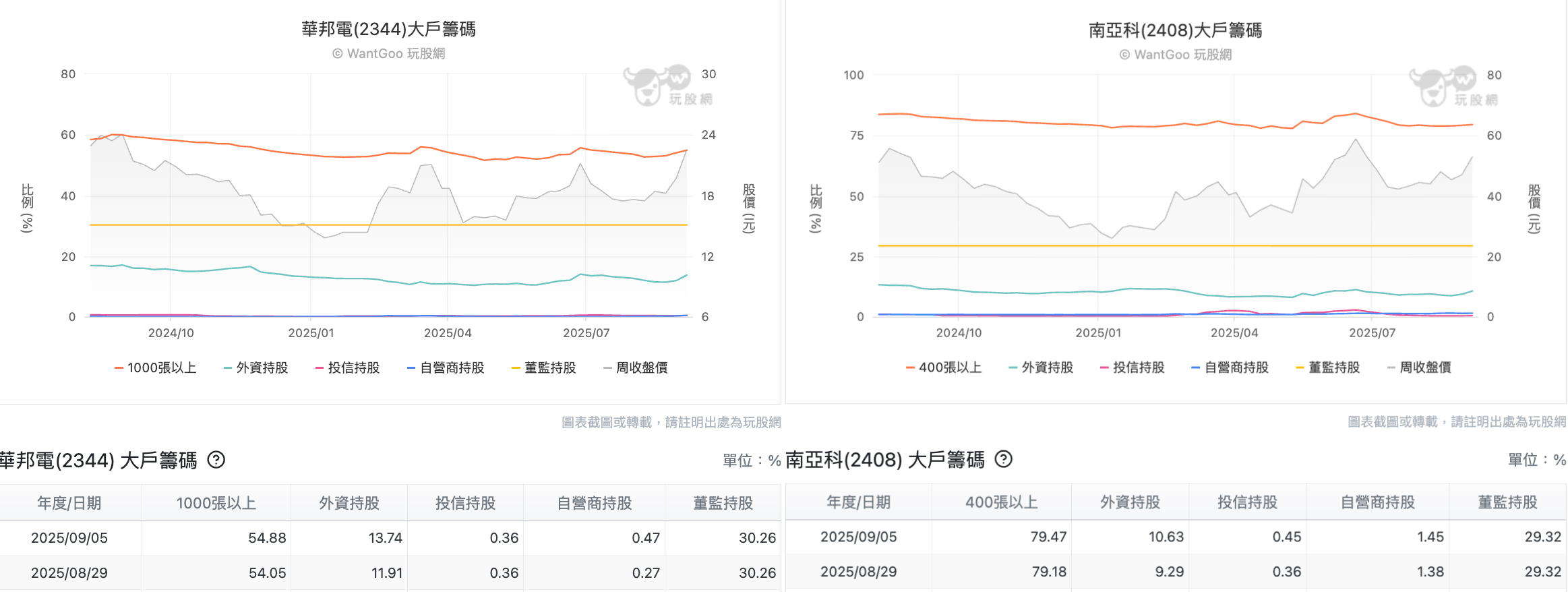Click WantGoo 玩股網 credit under 南亞科 chart title
The width and height of the screenshot is (1568, 592).
pos(1176,55)
